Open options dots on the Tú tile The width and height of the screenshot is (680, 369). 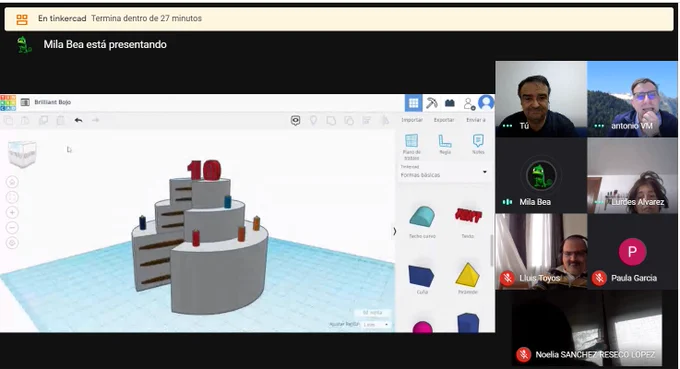click(x=507, y=126)
